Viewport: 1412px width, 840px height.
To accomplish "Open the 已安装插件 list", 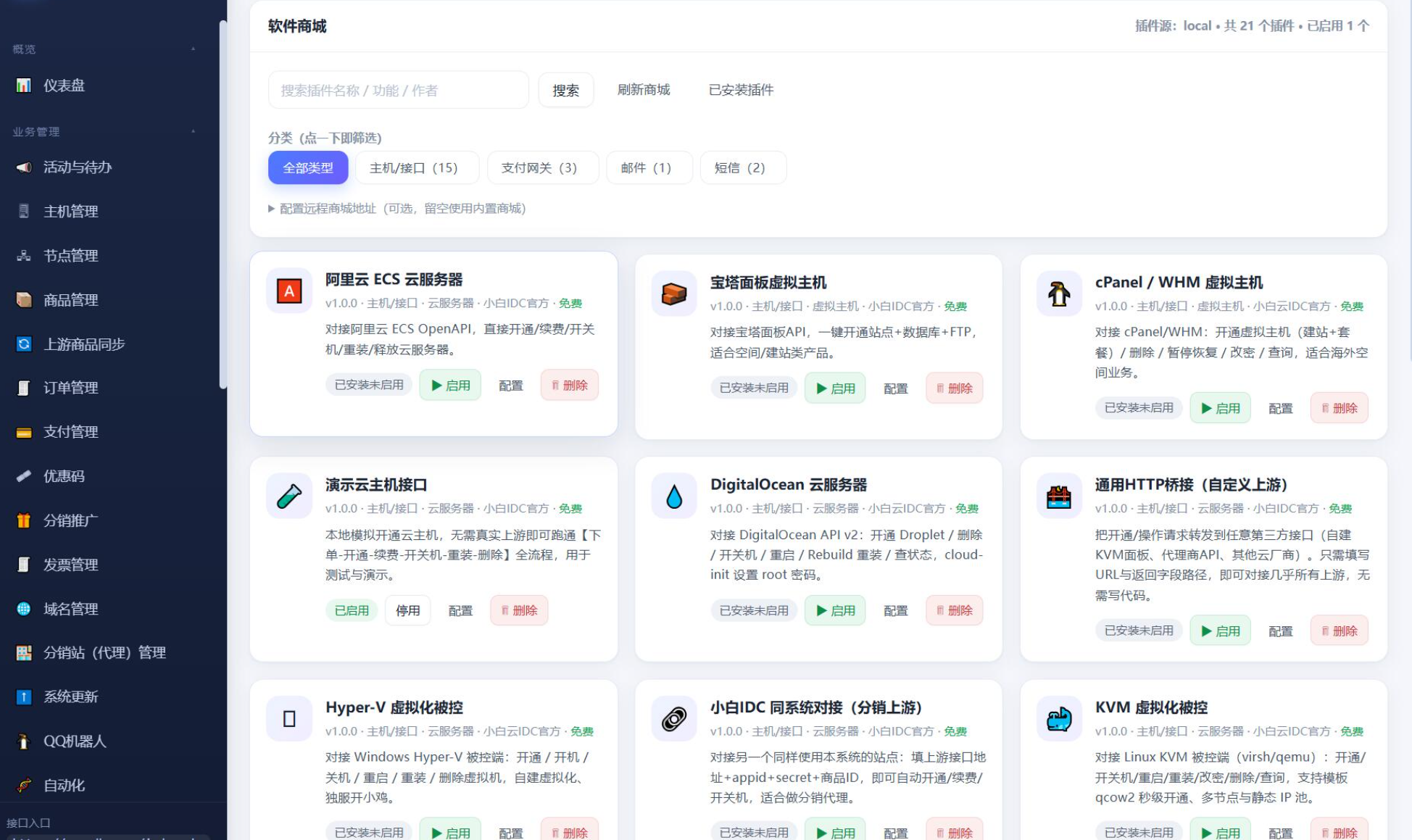I will click(741, 90).
